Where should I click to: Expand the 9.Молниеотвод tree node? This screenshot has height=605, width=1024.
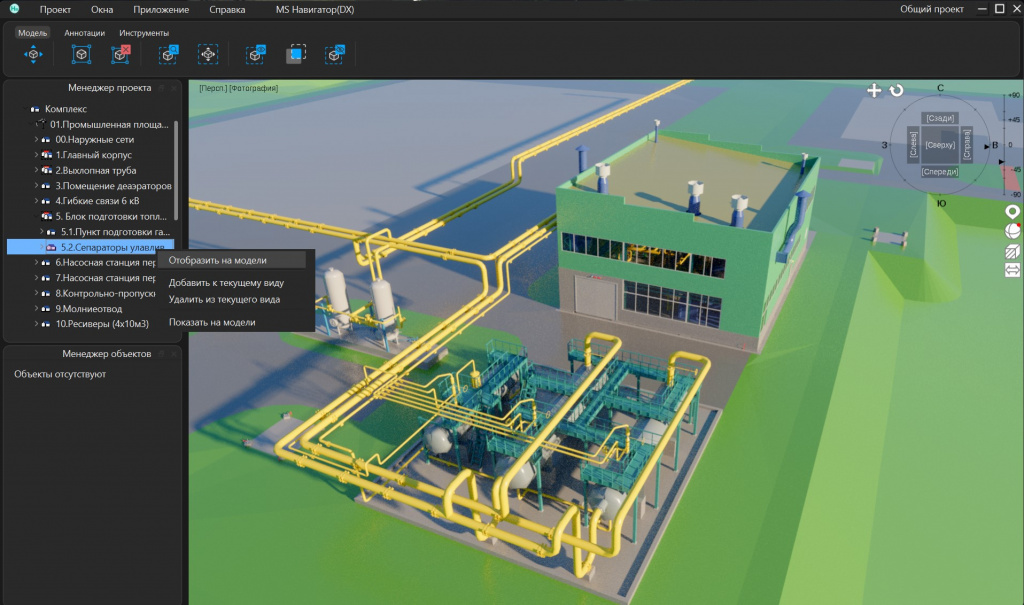[x=37, y=308]
